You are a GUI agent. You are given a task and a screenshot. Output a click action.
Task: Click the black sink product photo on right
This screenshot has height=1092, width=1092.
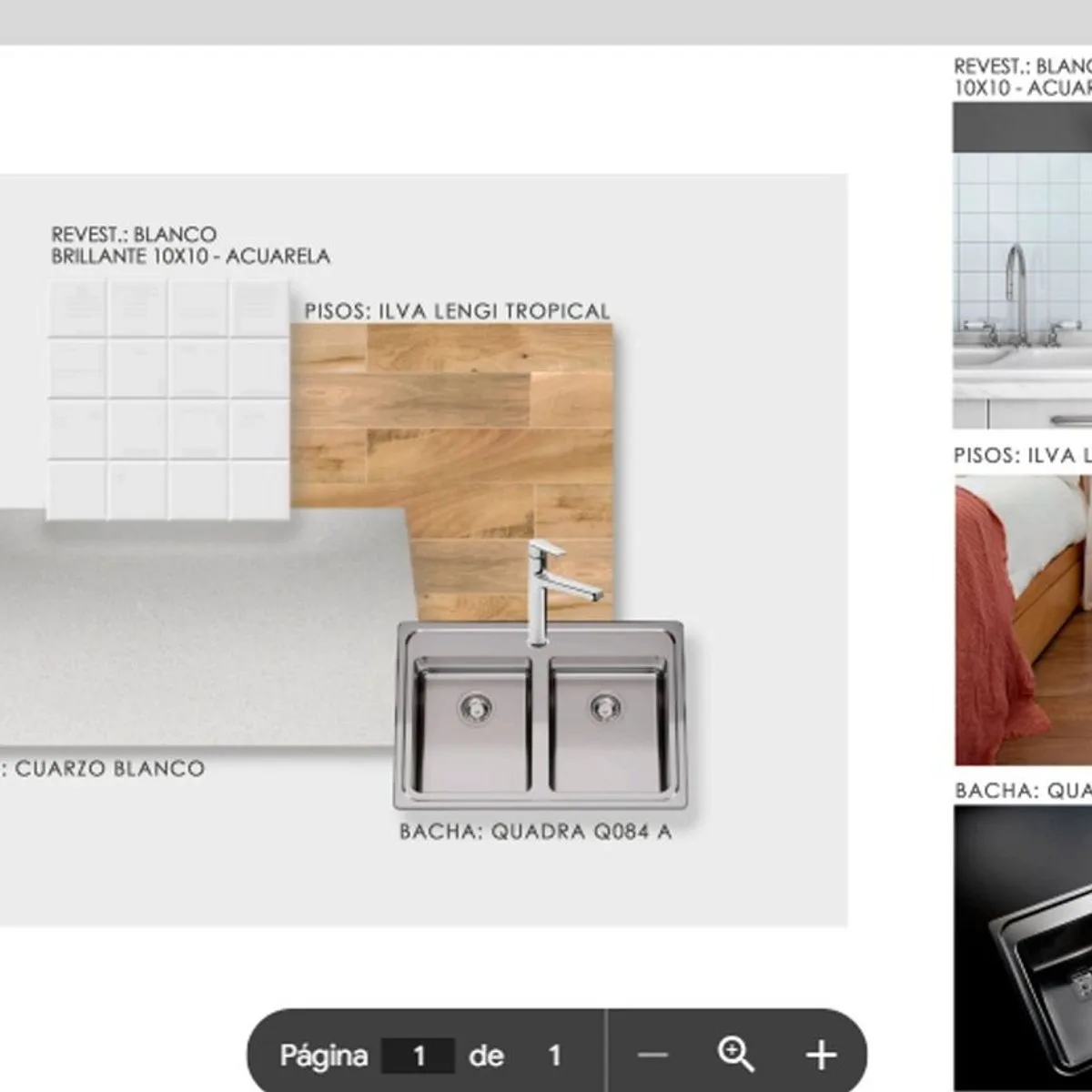point(1023,946)
